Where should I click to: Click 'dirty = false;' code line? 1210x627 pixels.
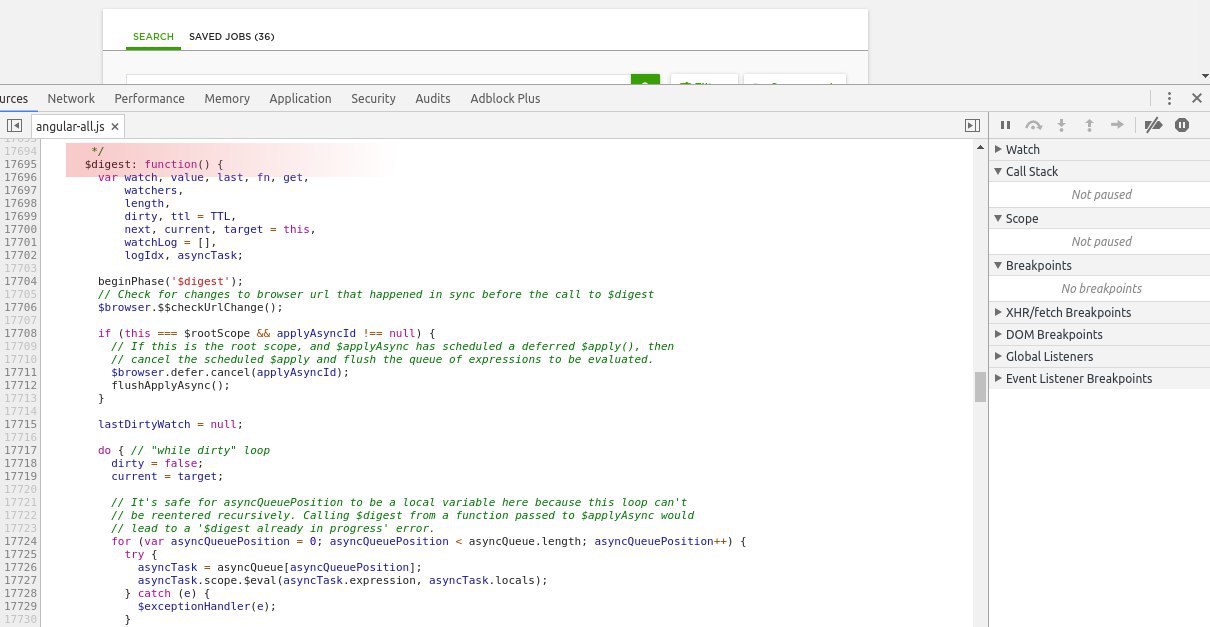[x=157, y=463]
